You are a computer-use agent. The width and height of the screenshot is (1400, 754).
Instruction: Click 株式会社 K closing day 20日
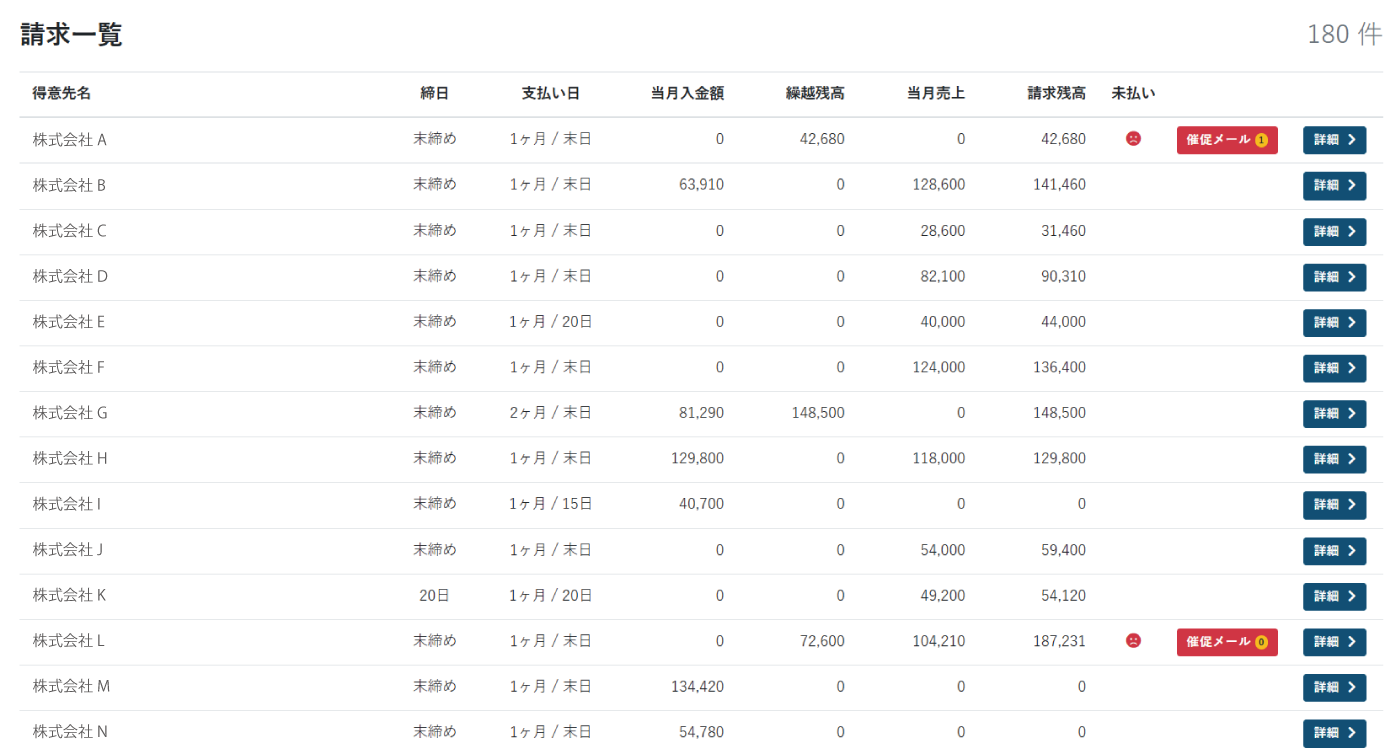coord(435,596)
